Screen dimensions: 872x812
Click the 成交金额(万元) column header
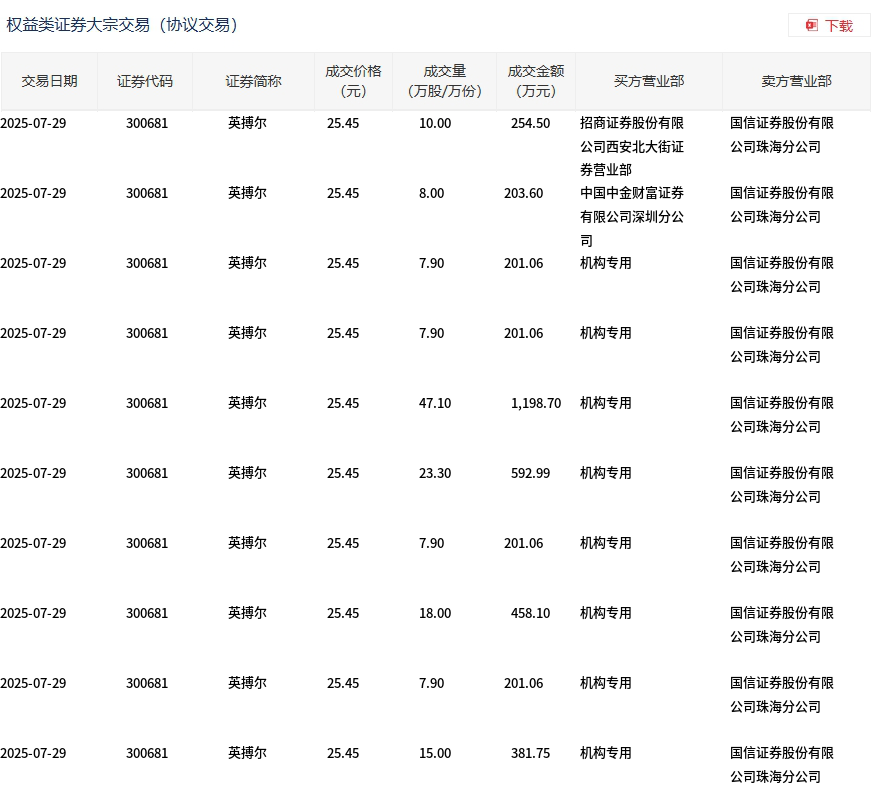[x=536, y=81]
